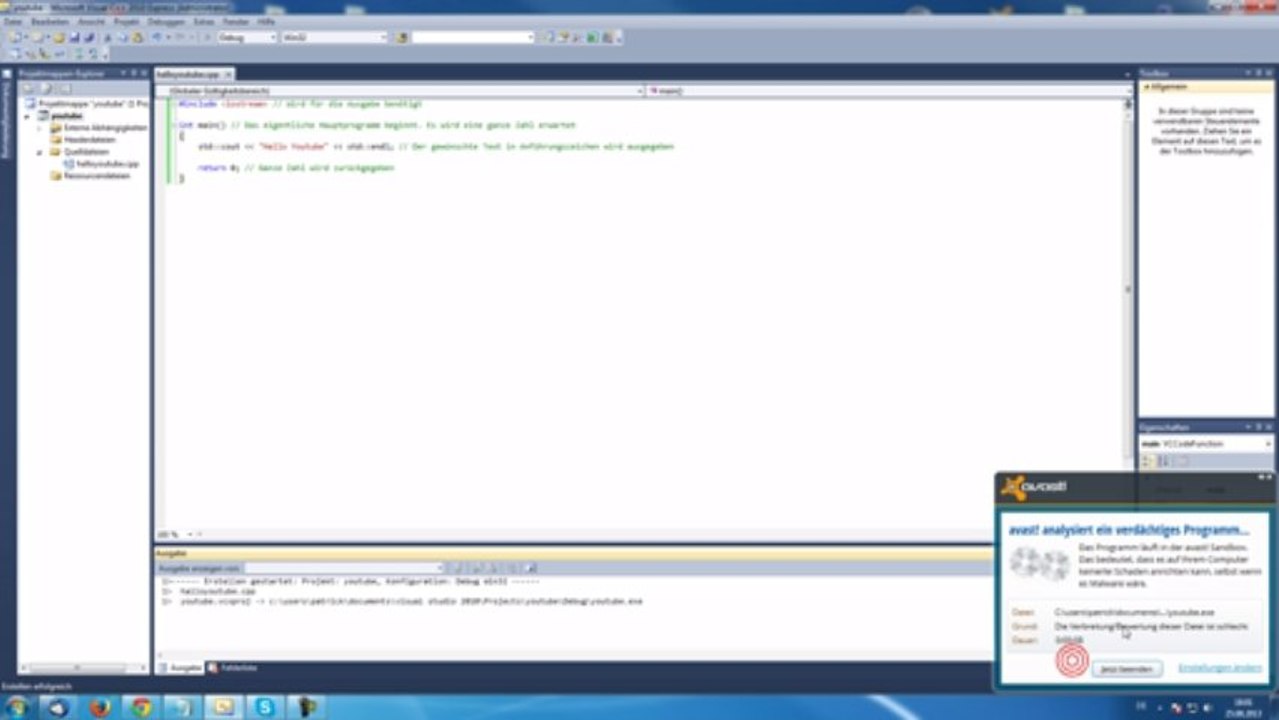Click the taskbar clock
The width and height of the screenshot is (1279, 720).
[x=1244, y=707]
